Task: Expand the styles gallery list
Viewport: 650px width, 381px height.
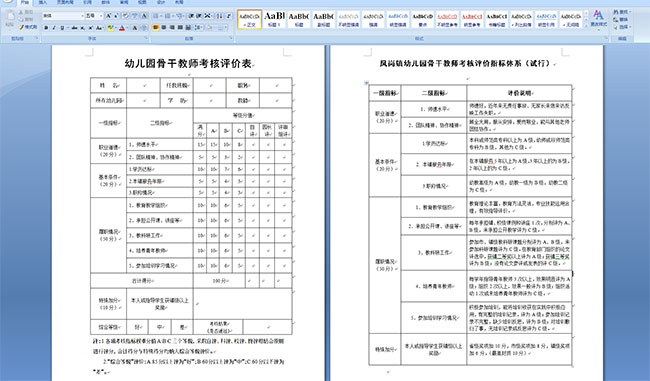Action: coord(586,26)
